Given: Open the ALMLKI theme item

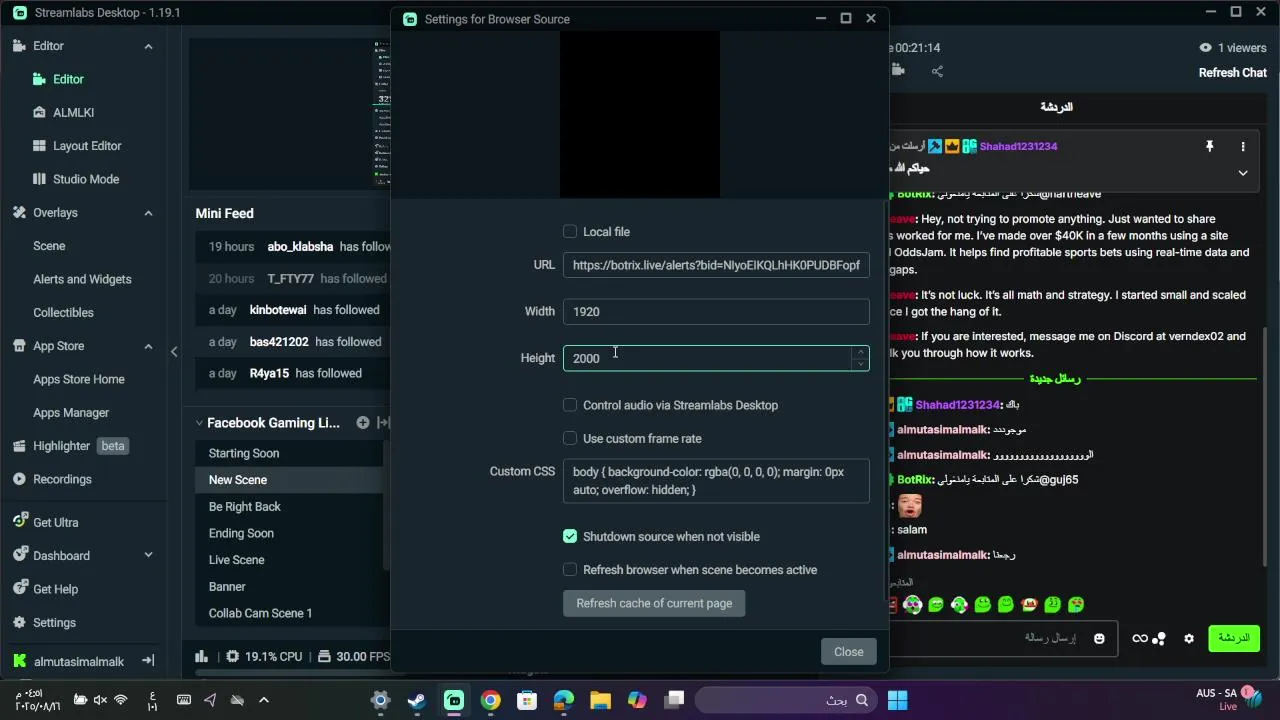Looking at the screenshot, I should pyautogui.click(x=73, y=113).
